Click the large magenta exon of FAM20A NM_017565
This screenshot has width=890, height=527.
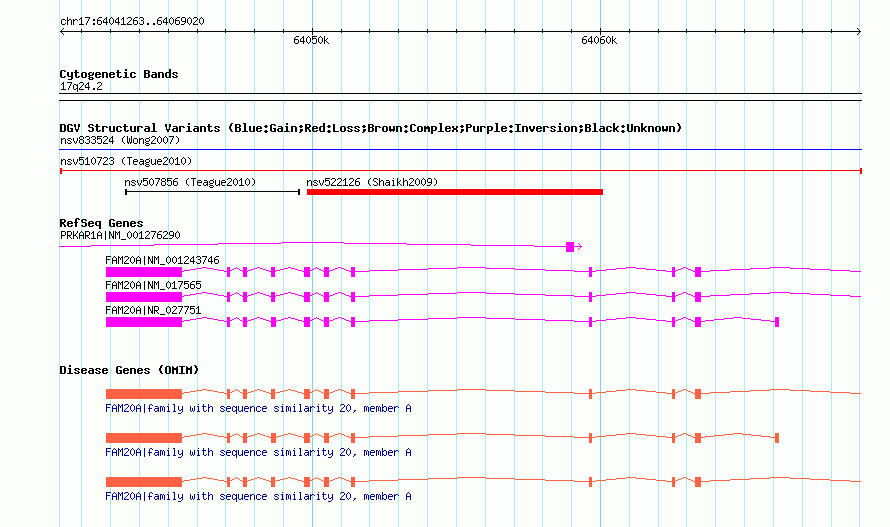click(x=144, y=297)
